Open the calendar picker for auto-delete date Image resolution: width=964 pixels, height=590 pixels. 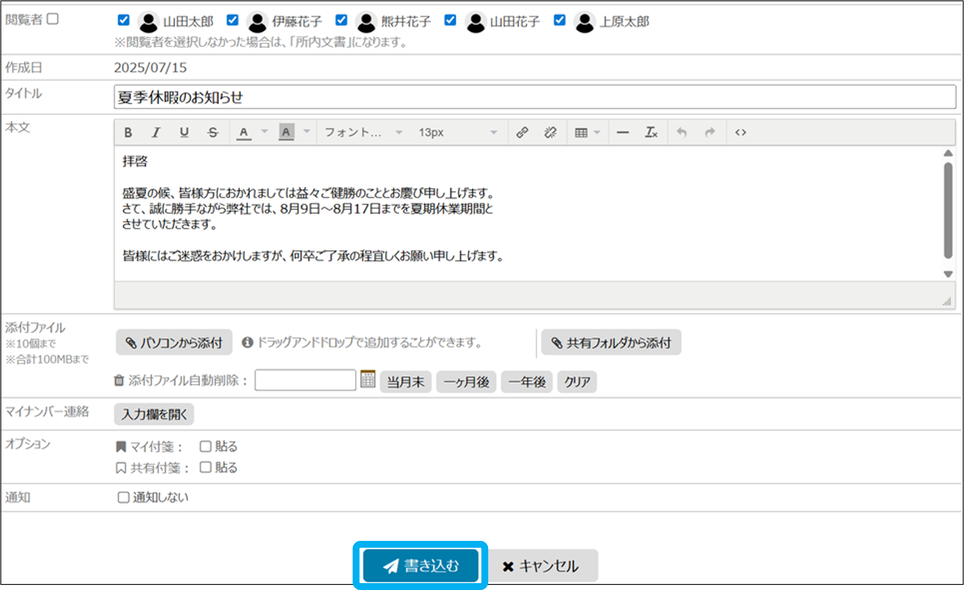tap(367, 380)
